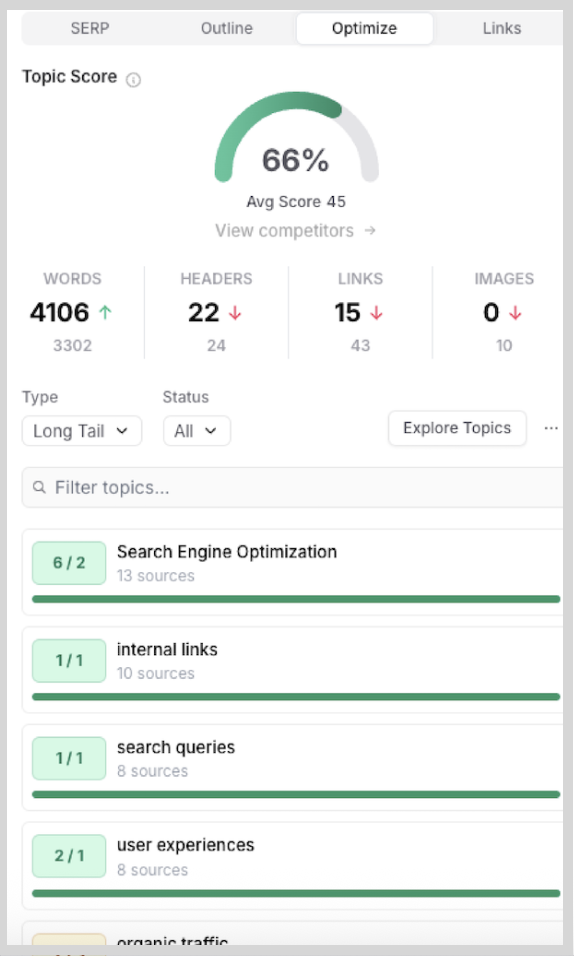Image resolution: width=574 pixels, height=956 pixels.
Task: Click the View competitors link
Action: point(284,230)
